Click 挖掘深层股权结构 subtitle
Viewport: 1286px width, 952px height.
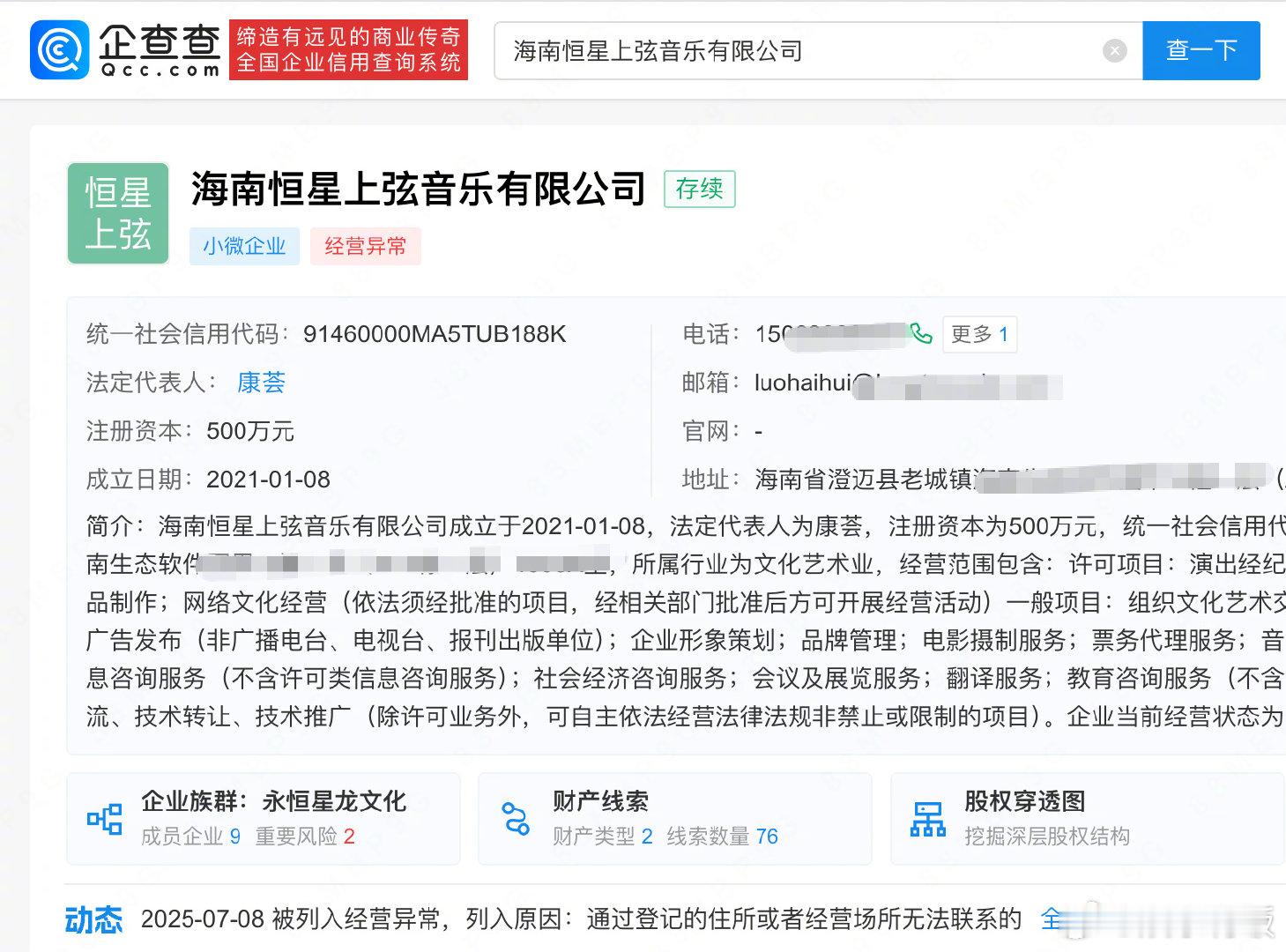1046,837
